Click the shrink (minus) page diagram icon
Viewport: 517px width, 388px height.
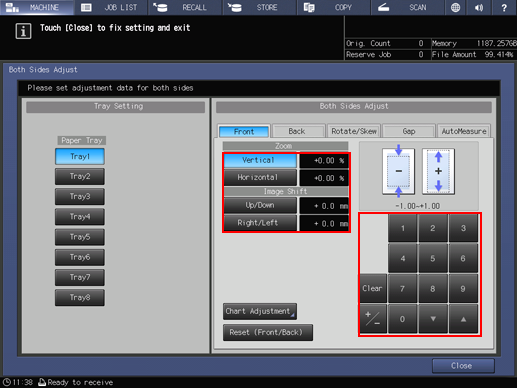tap(399, 171)
